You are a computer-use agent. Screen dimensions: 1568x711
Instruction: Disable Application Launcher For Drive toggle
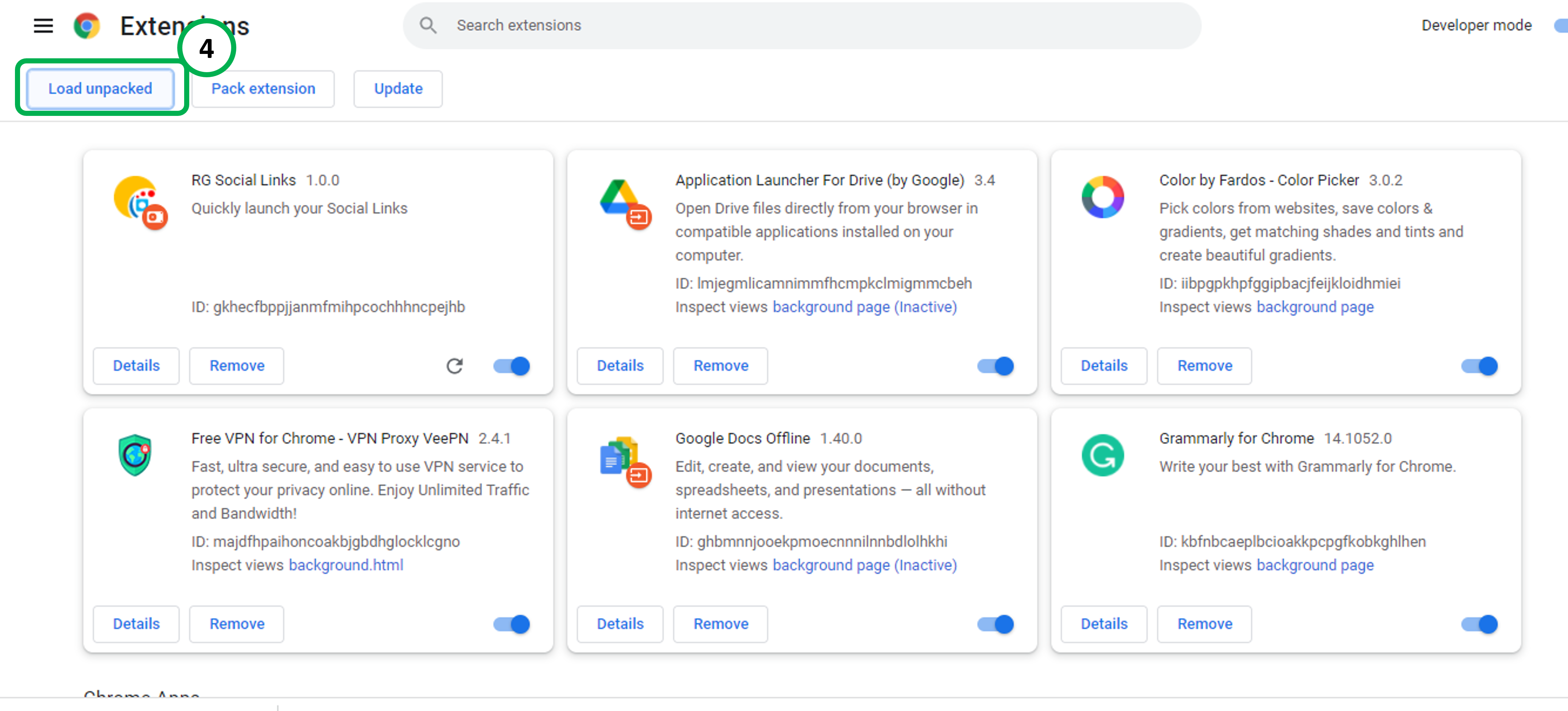[x=996, y=366]
